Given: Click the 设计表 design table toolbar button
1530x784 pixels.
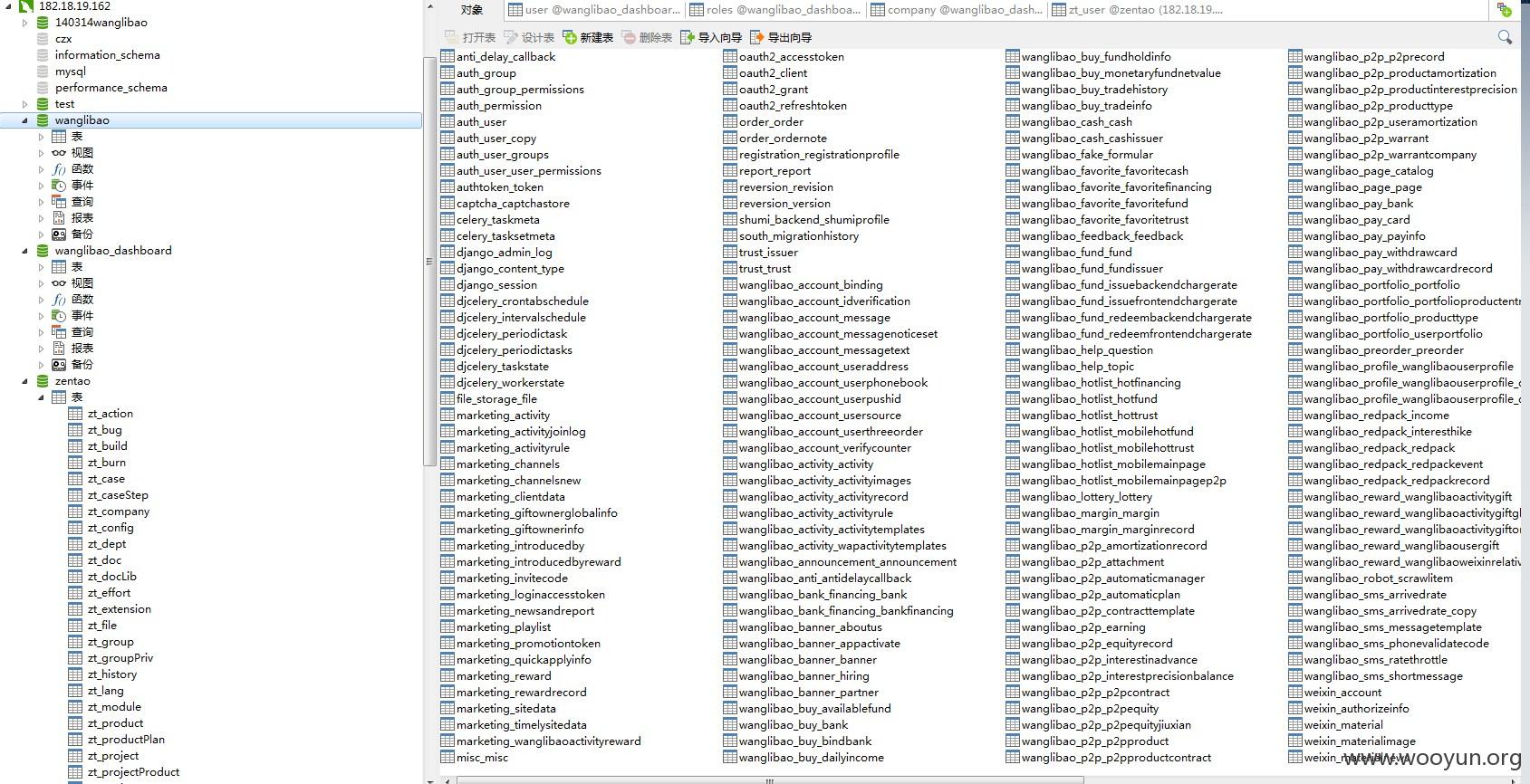Looking at the screenshot, I should click(x=529, y=37).
